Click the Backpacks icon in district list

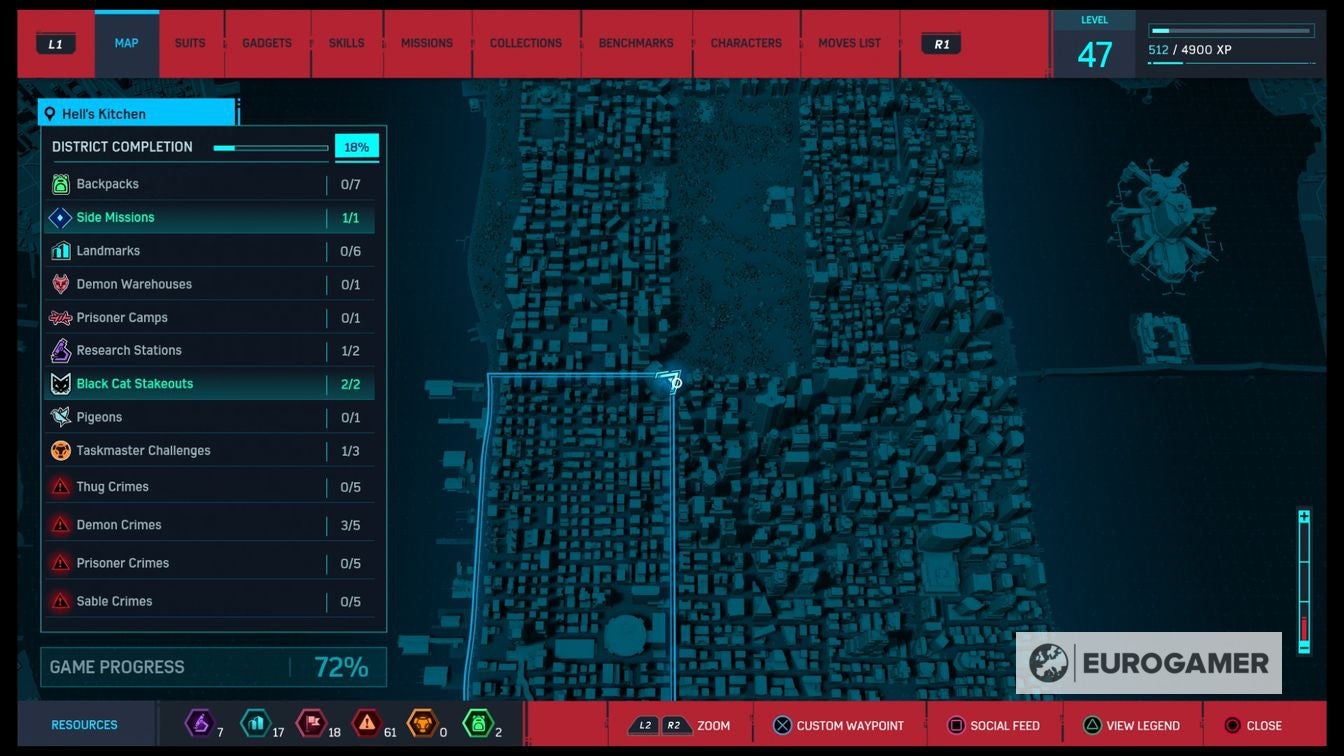click(x=61, y=184)
